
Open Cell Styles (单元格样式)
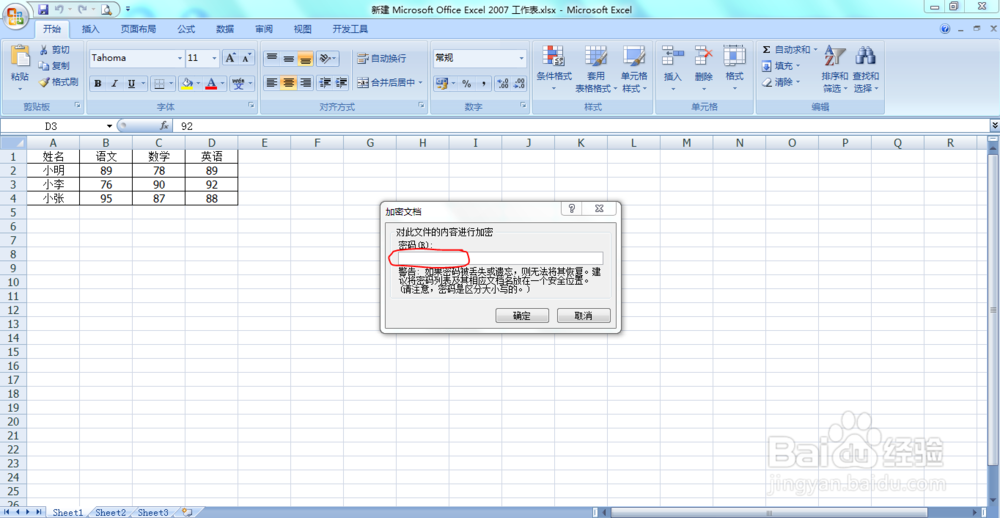pos(635,68)
